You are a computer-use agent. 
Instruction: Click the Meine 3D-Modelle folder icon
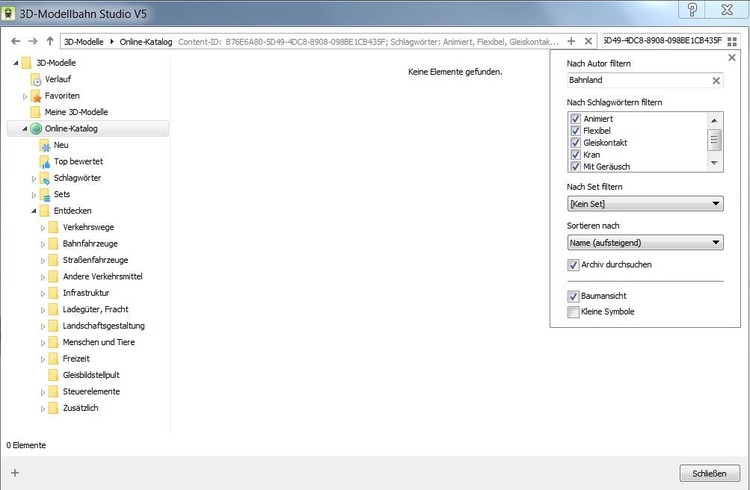[35, 112]
